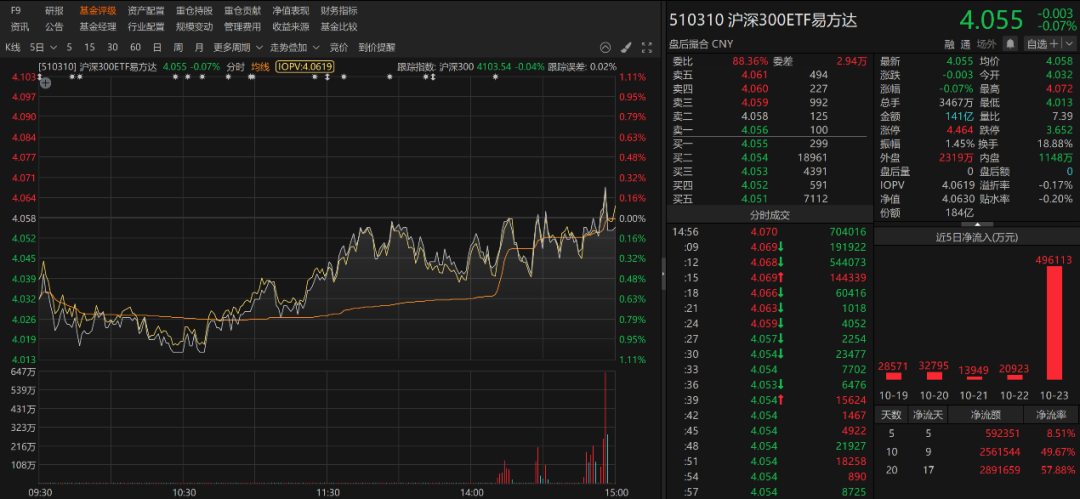Expand chart to fullscreen icon
This screenshot has width=1080, height=499.
[647, 48]
